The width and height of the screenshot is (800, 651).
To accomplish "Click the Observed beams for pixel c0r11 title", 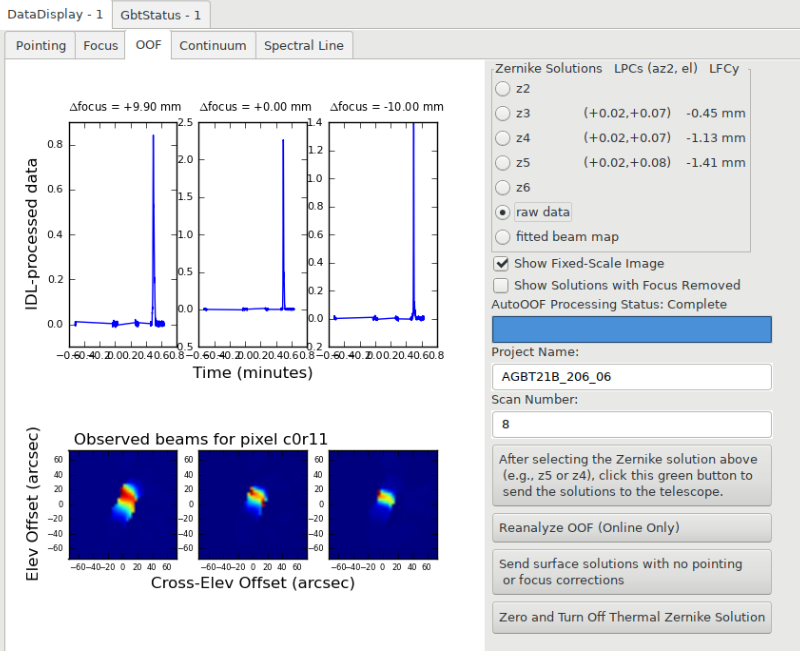I will pos(201,439).
